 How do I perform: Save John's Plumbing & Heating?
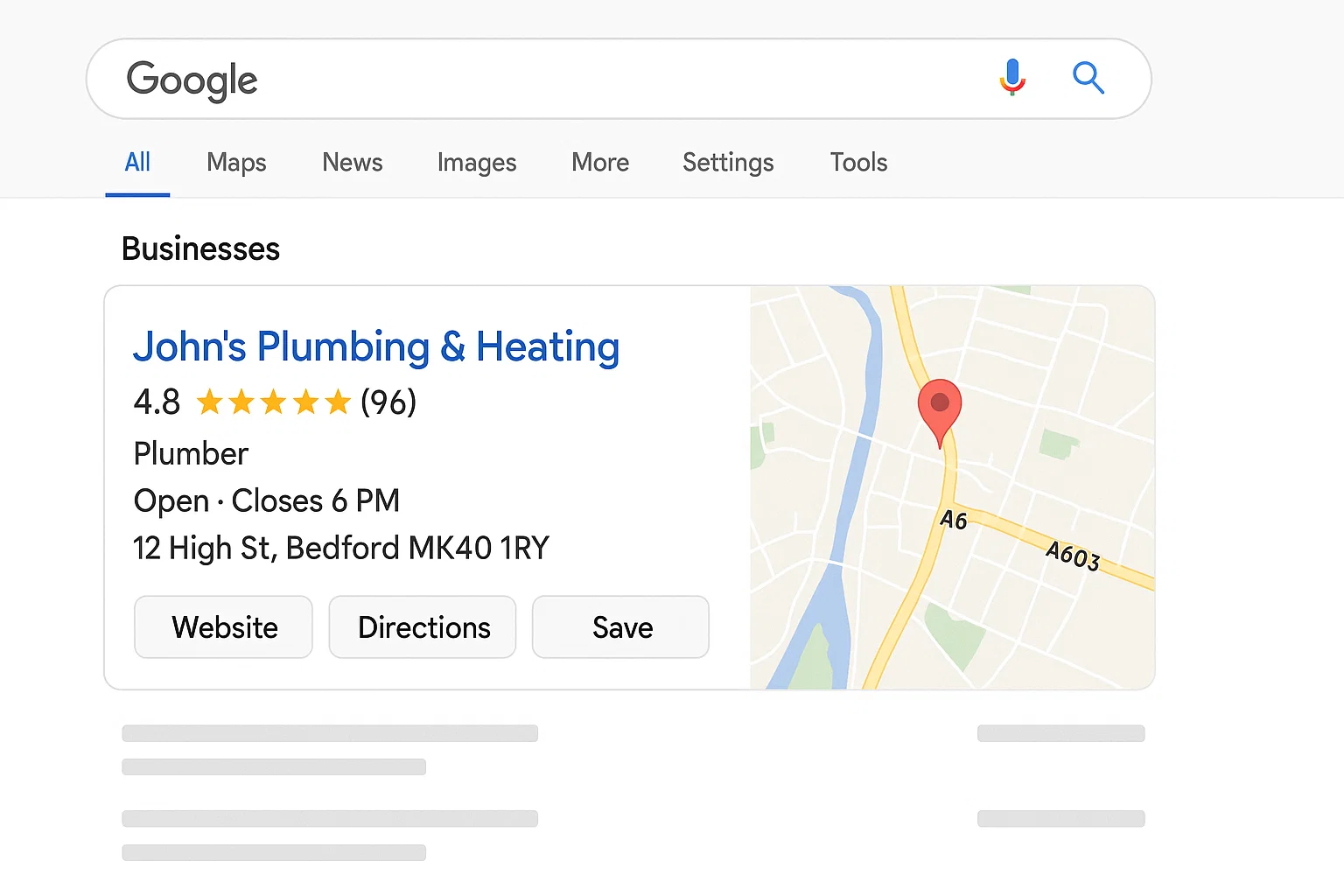pyautogui.click(x=620, y=626)
